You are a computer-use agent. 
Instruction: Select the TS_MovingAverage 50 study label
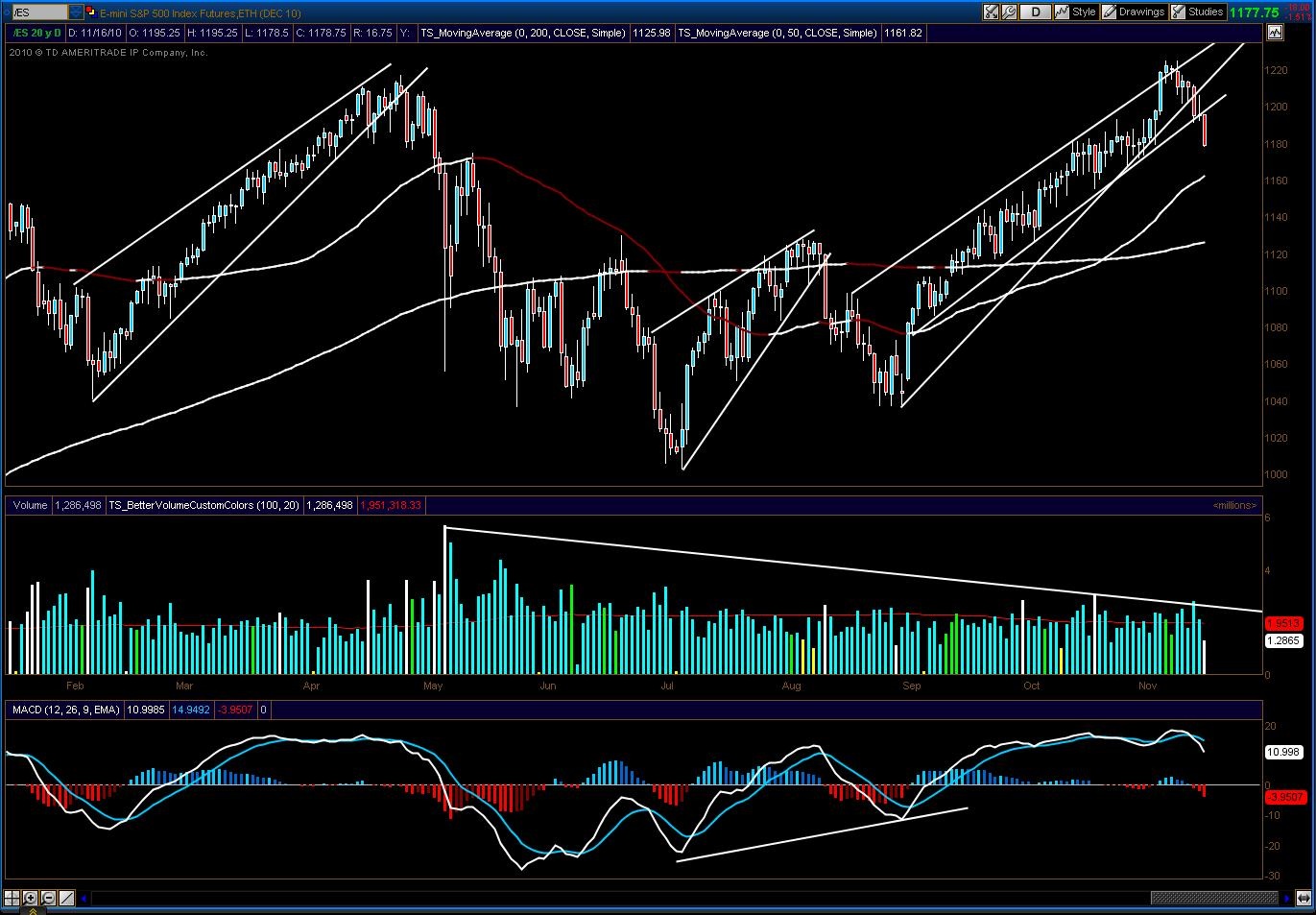pyautogui.click(x=778, y=33)
